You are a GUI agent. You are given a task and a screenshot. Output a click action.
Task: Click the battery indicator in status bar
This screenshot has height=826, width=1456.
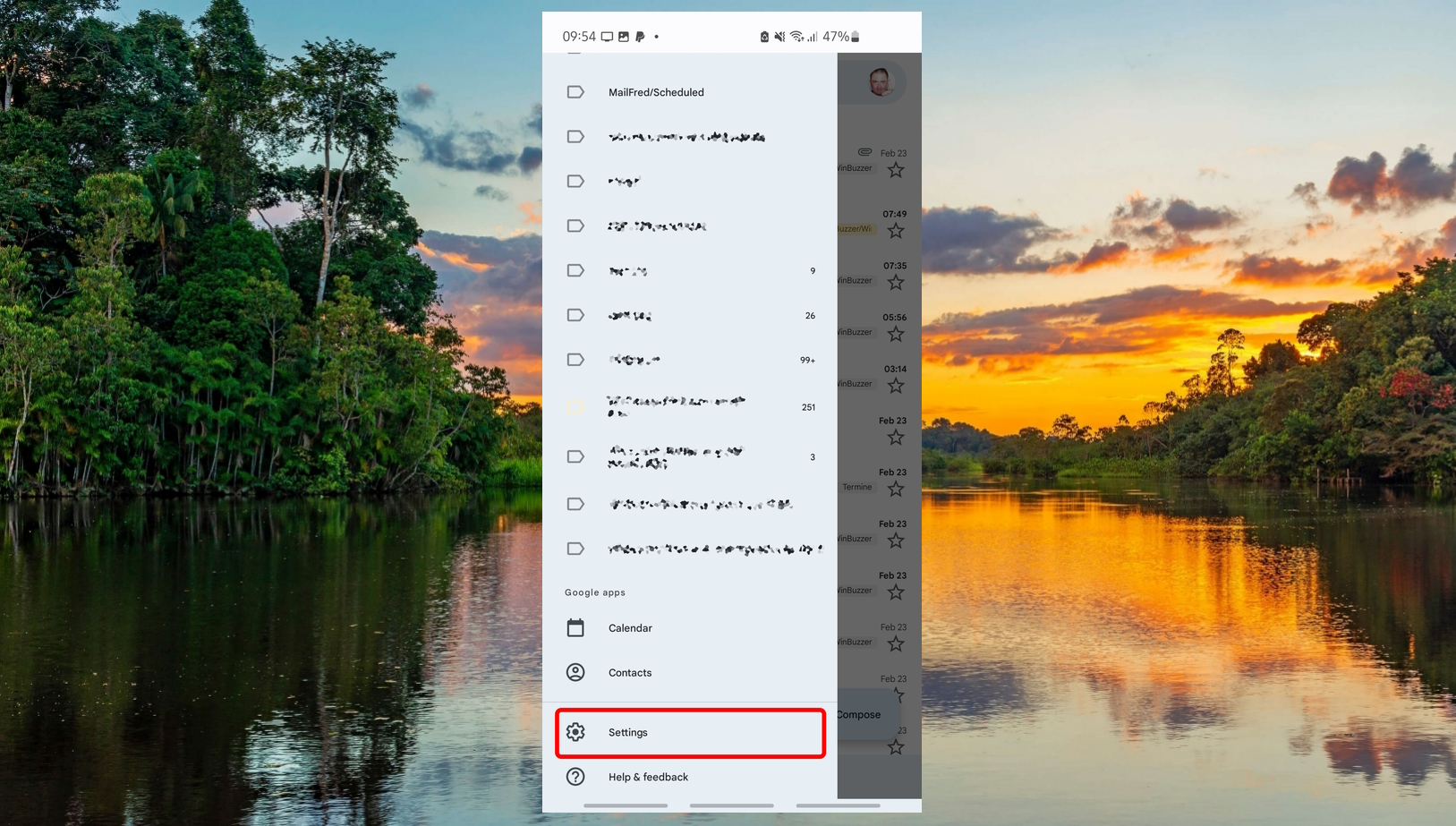(856, 37)
